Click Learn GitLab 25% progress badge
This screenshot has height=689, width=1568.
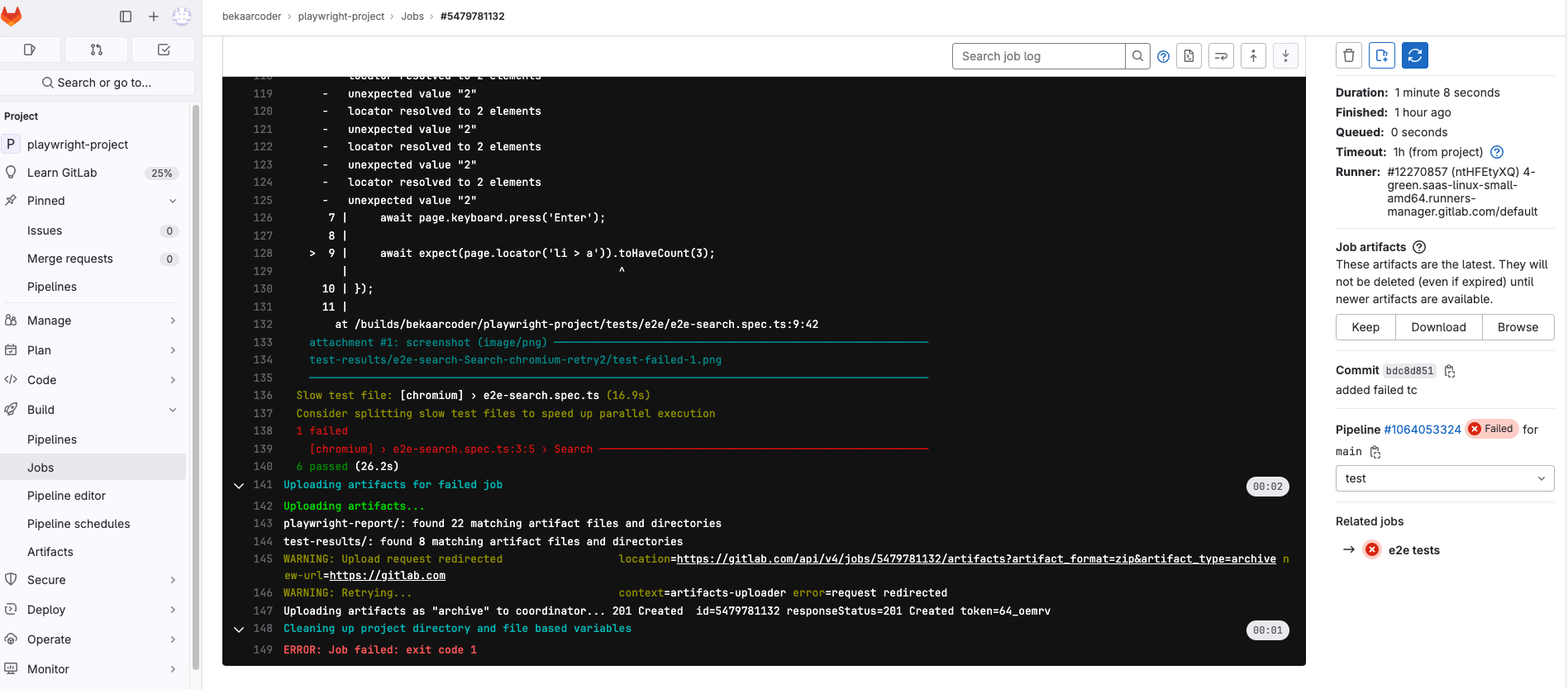(162, 173)
